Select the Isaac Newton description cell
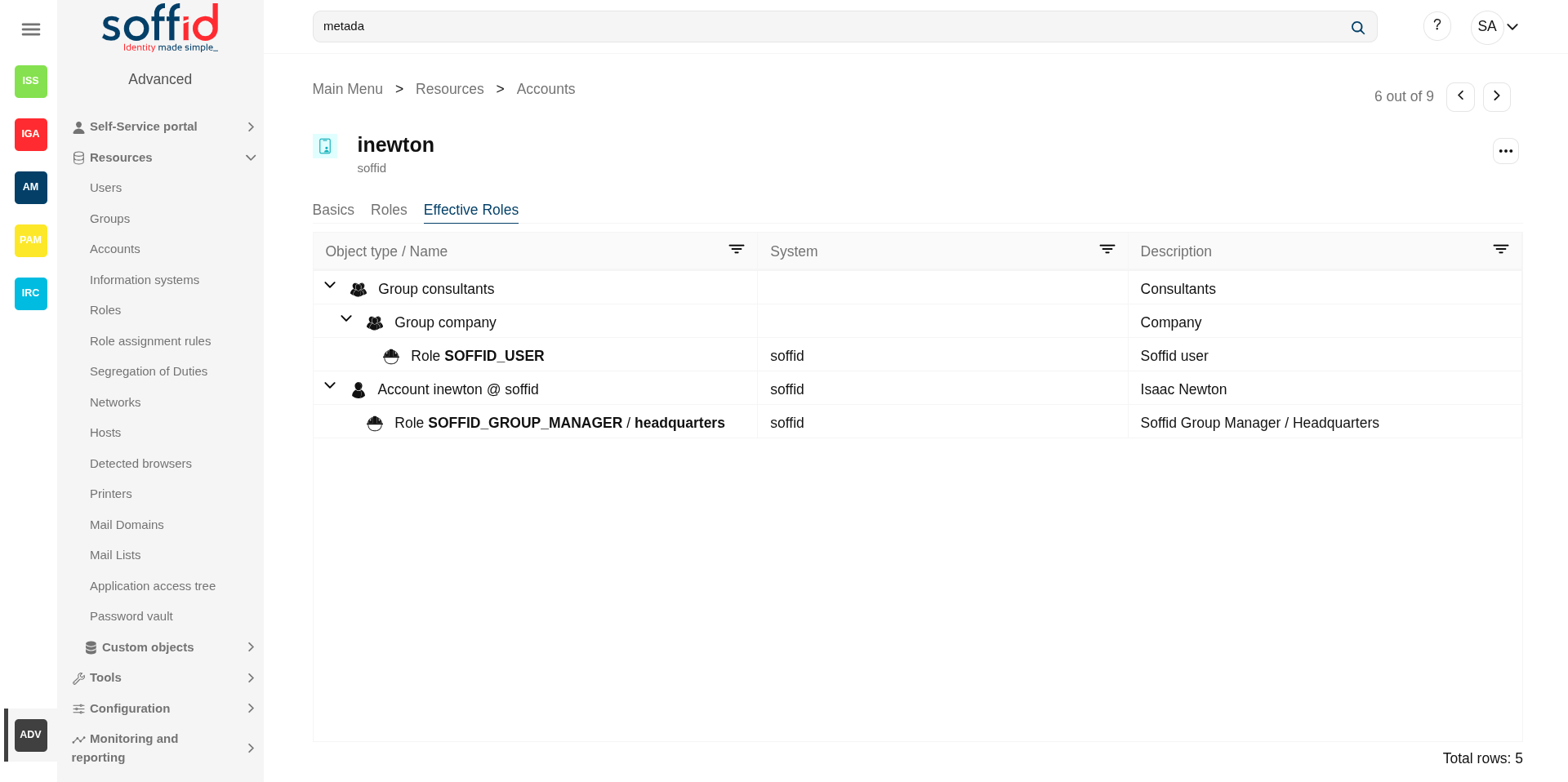The height and width of the screenshot is (782, 1568). point(1325,389)
